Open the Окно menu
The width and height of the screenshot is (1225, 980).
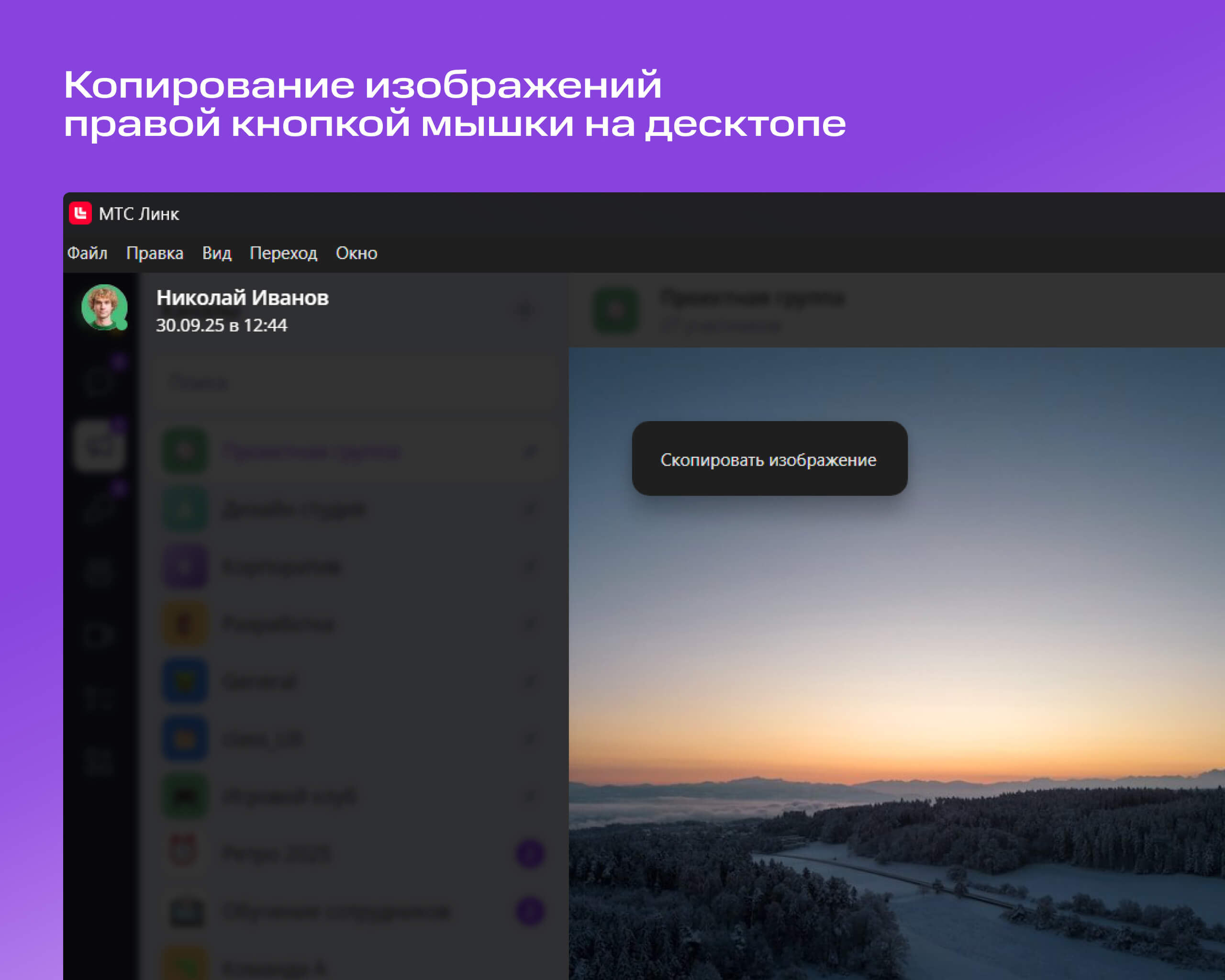point(356,253)
